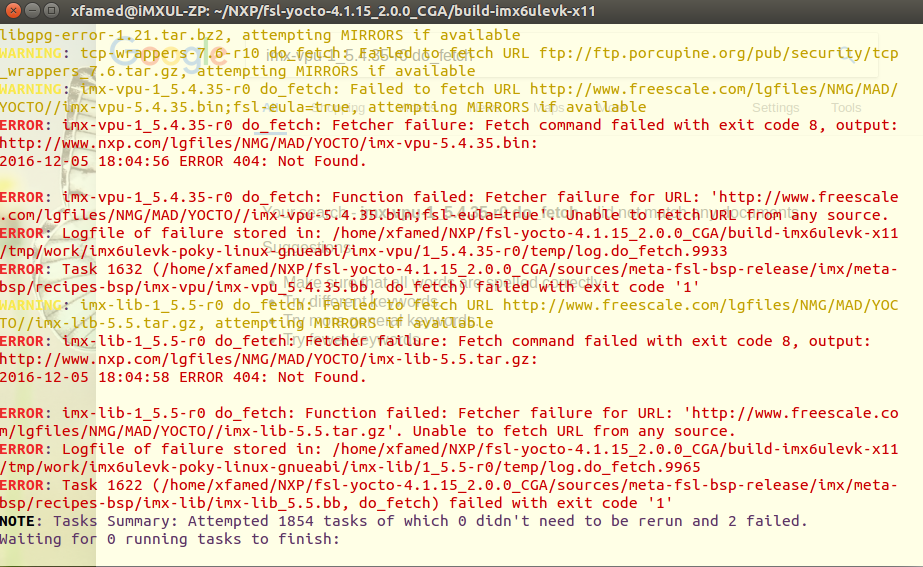Open the nxp.com imx-vpu-5.4.35.bin URL
923x567 pixels.
tap(268, 143)
